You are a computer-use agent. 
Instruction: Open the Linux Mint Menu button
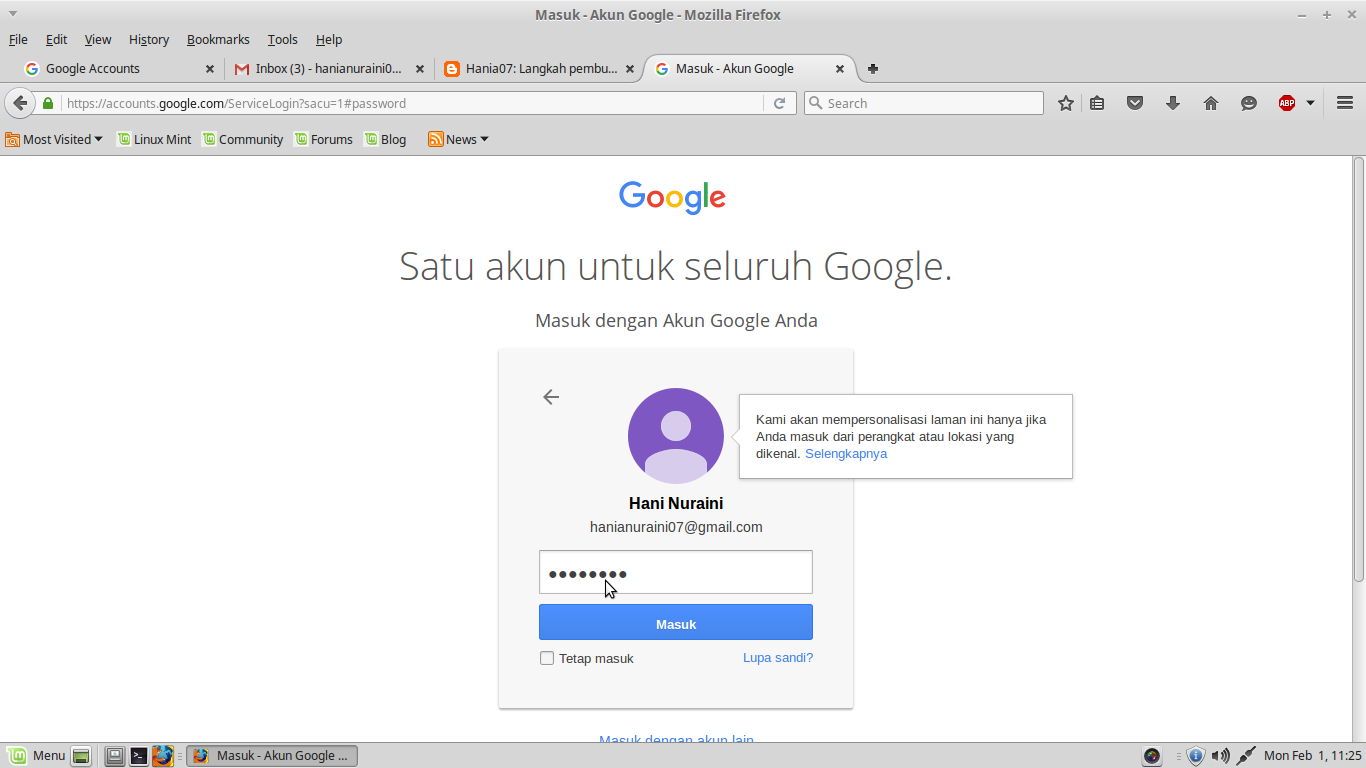coord(36,756)
